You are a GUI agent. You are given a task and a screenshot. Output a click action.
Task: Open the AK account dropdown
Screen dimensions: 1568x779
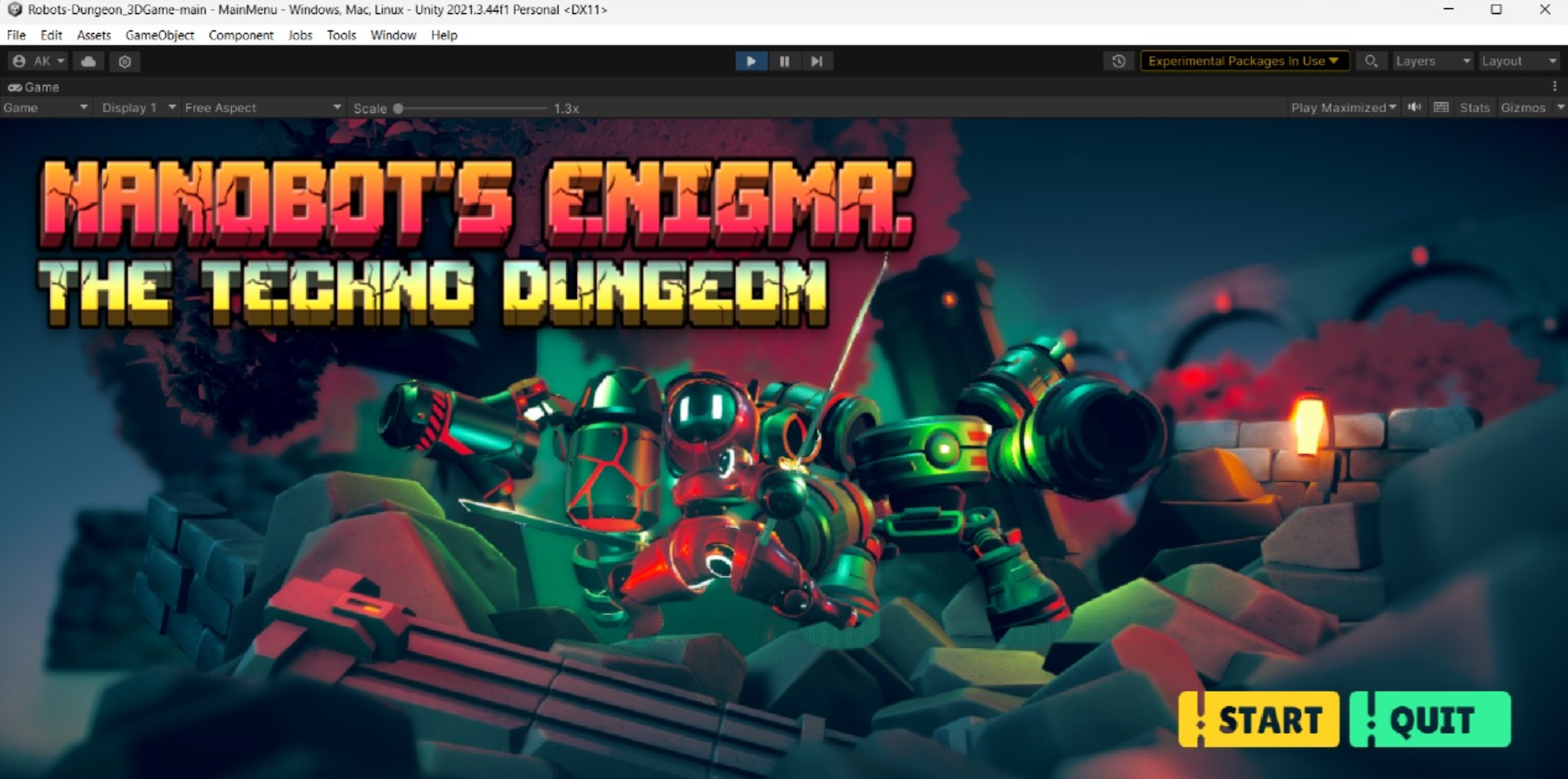(39, 61)
